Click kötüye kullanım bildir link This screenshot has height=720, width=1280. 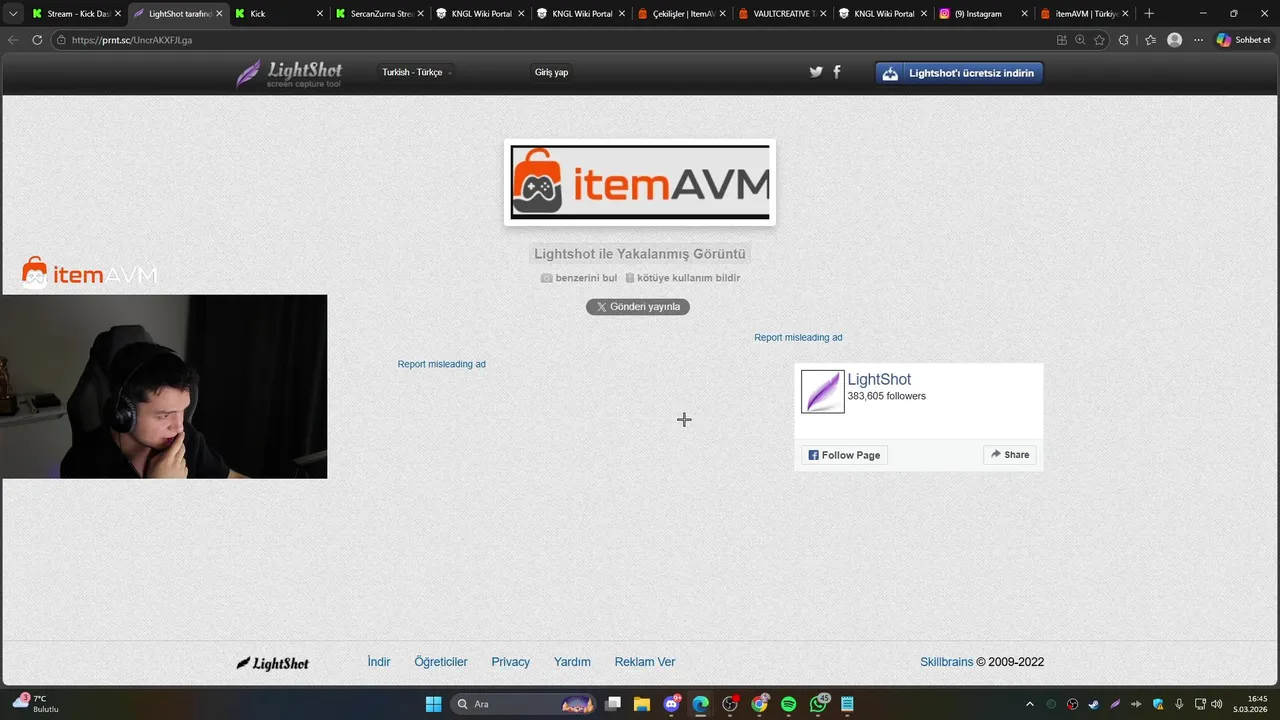pyautogui.click(x=683, y=278)
